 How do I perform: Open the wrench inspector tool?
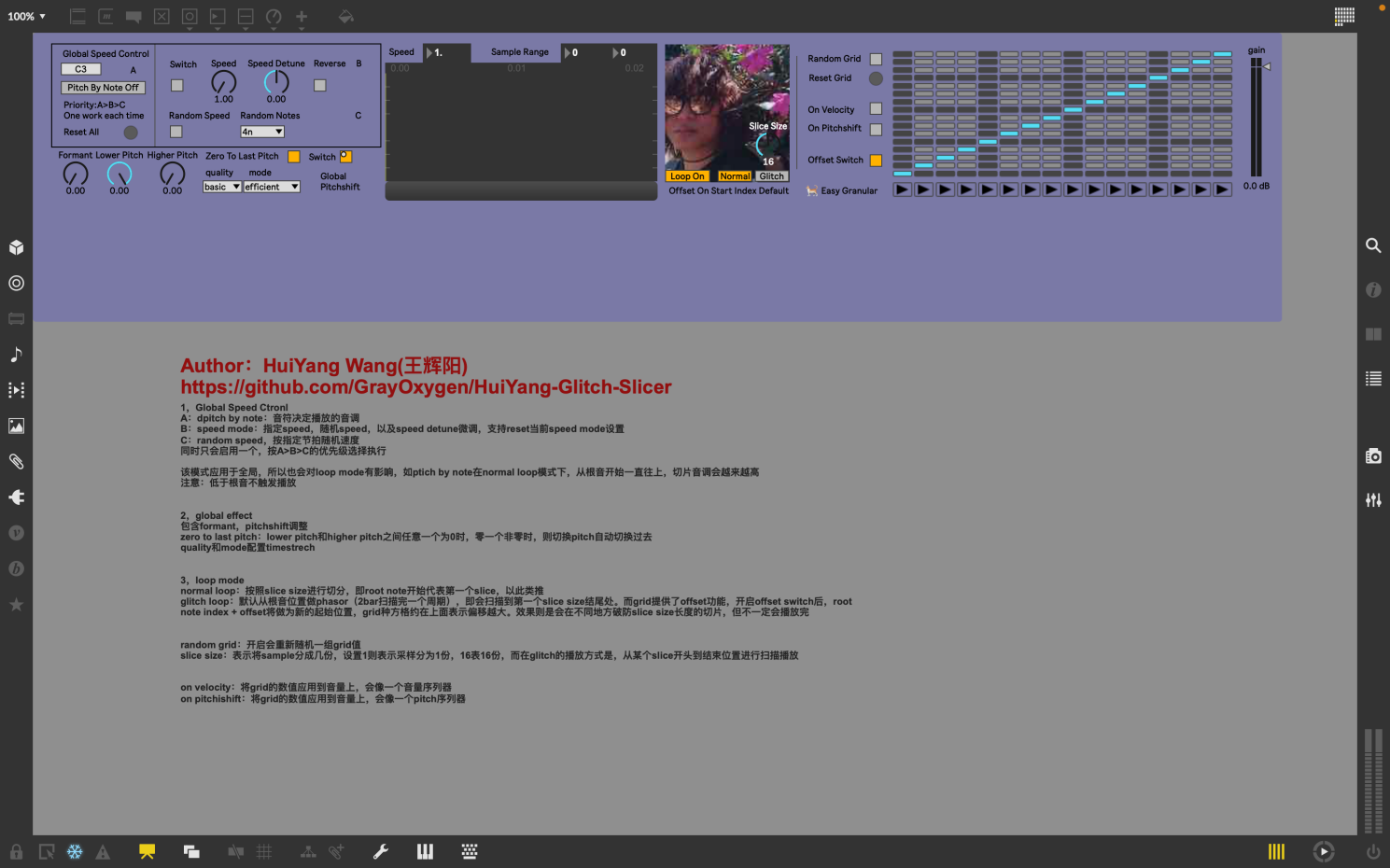click(381, 851)
